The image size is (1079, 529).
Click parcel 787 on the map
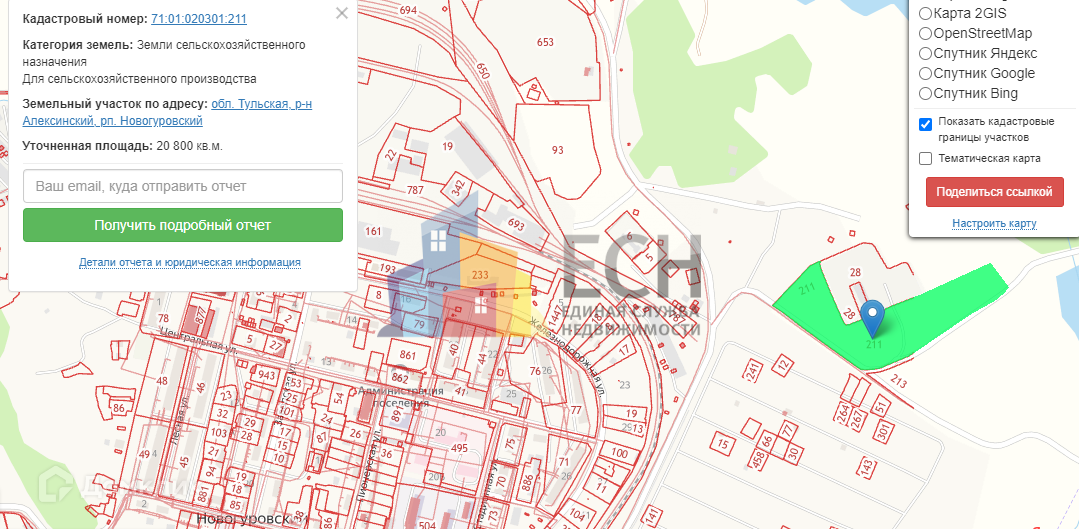point(415,189)
